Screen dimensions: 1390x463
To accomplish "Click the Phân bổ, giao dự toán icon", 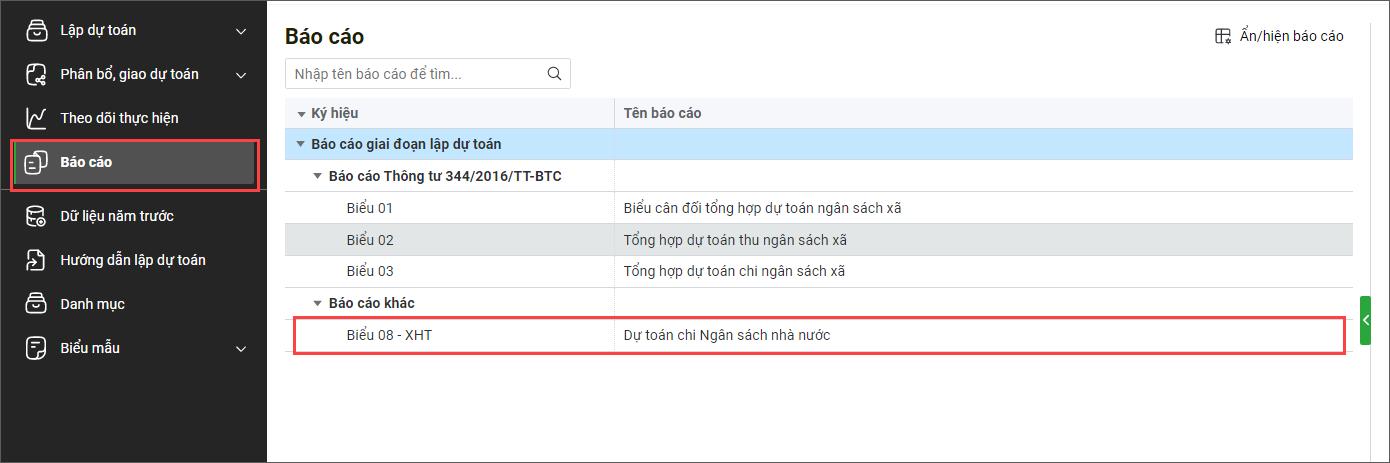I will pyautogui.click(x=36, y=75).
